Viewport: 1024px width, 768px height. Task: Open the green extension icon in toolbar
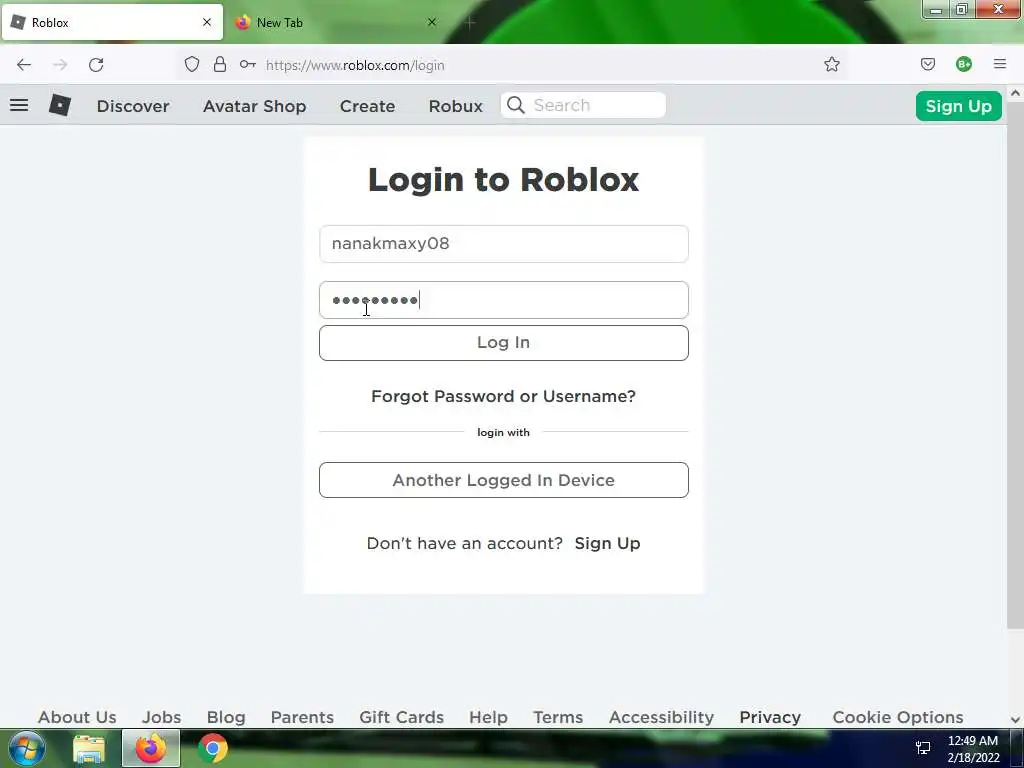coord(964,64)
